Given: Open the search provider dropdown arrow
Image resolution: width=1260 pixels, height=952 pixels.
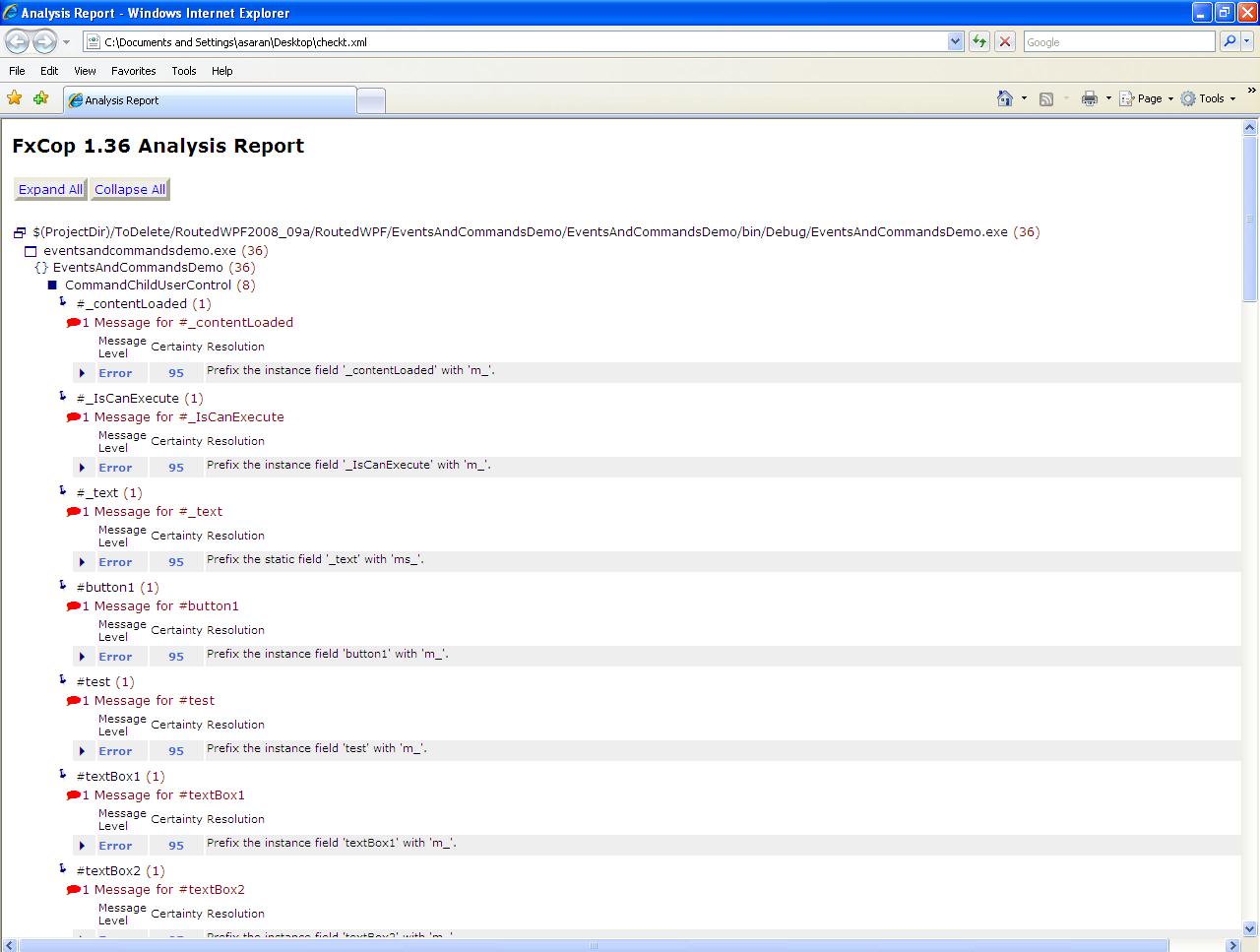Looking at the screenshot, I should point(1246,41).
